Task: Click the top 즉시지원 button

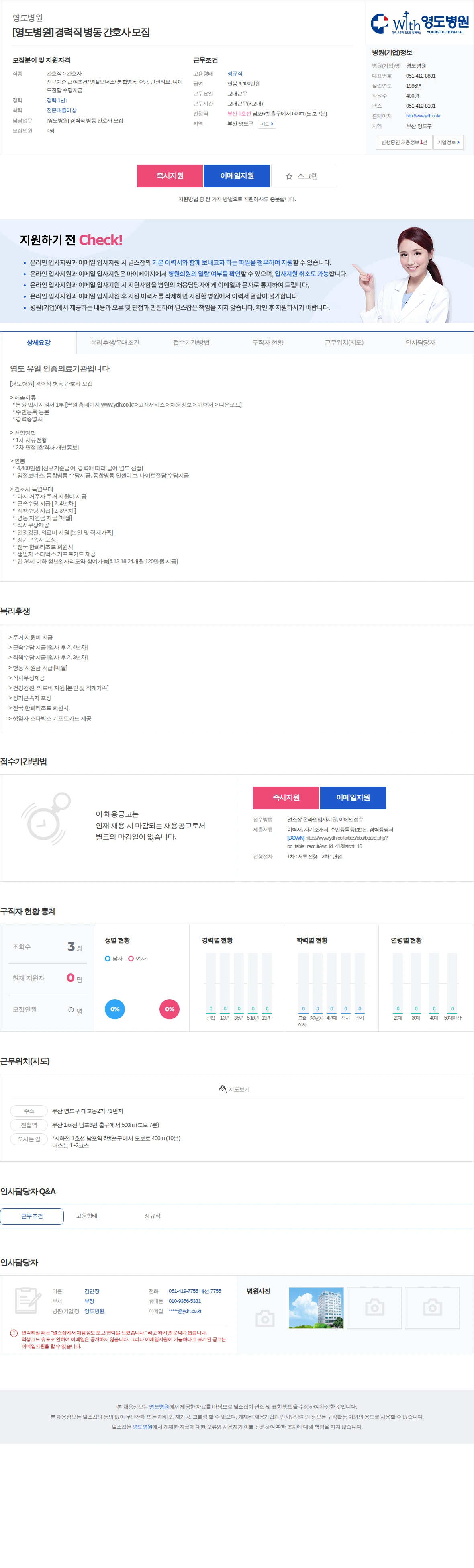Action: 170,176
